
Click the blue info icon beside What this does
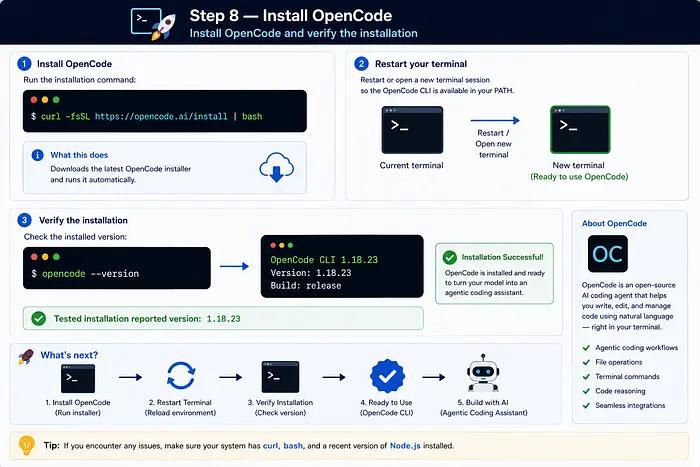[38, 155]
